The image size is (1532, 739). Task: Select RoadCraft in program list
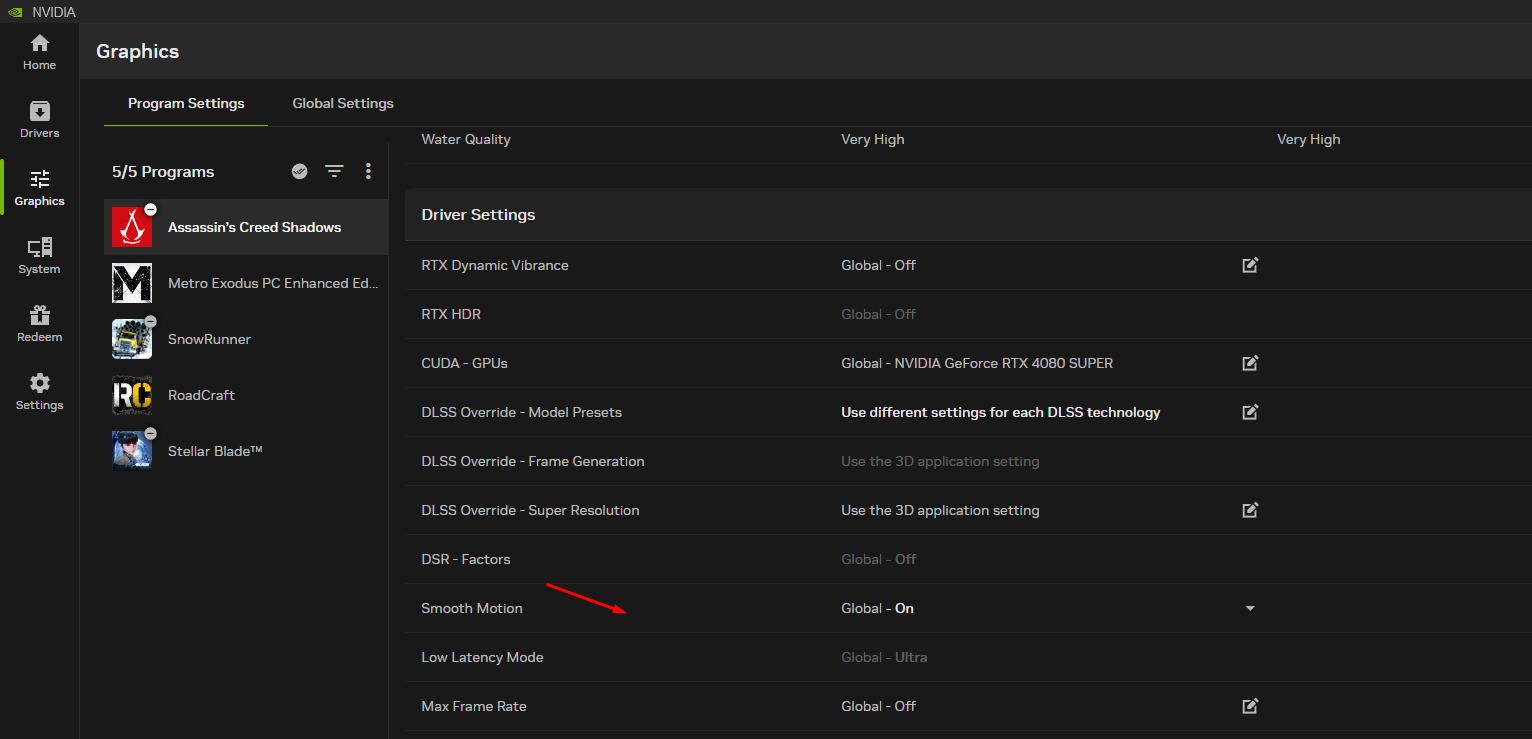[246, 395]
